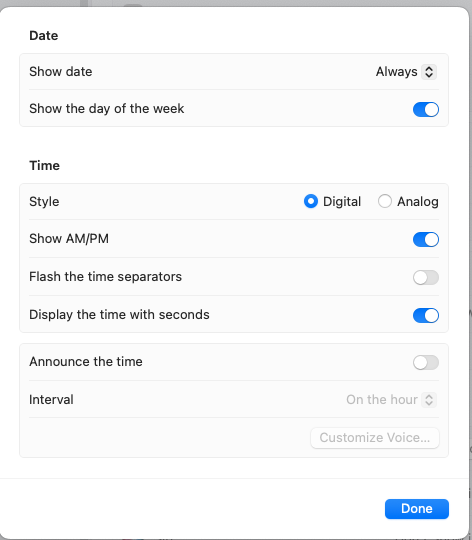Open the Show date popup chevrons

(x=429, y=72)
